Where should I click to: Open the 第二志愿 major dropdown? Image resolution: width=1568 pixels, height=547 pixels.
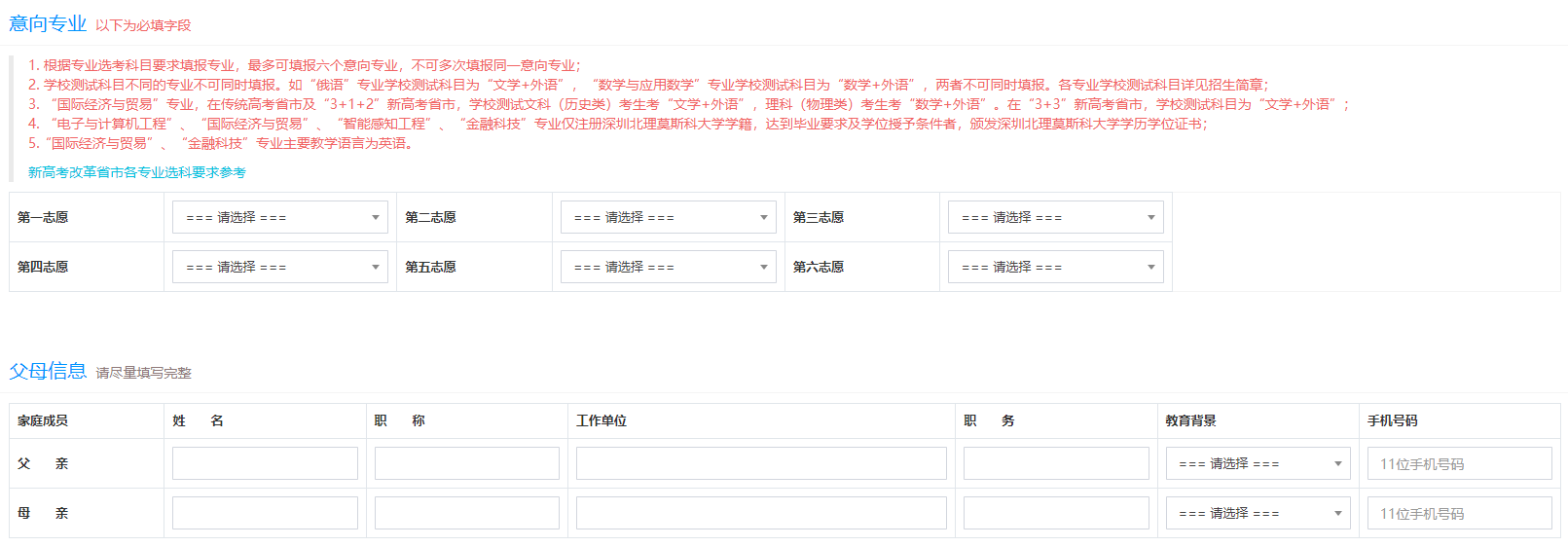click(x=668, y=217)
